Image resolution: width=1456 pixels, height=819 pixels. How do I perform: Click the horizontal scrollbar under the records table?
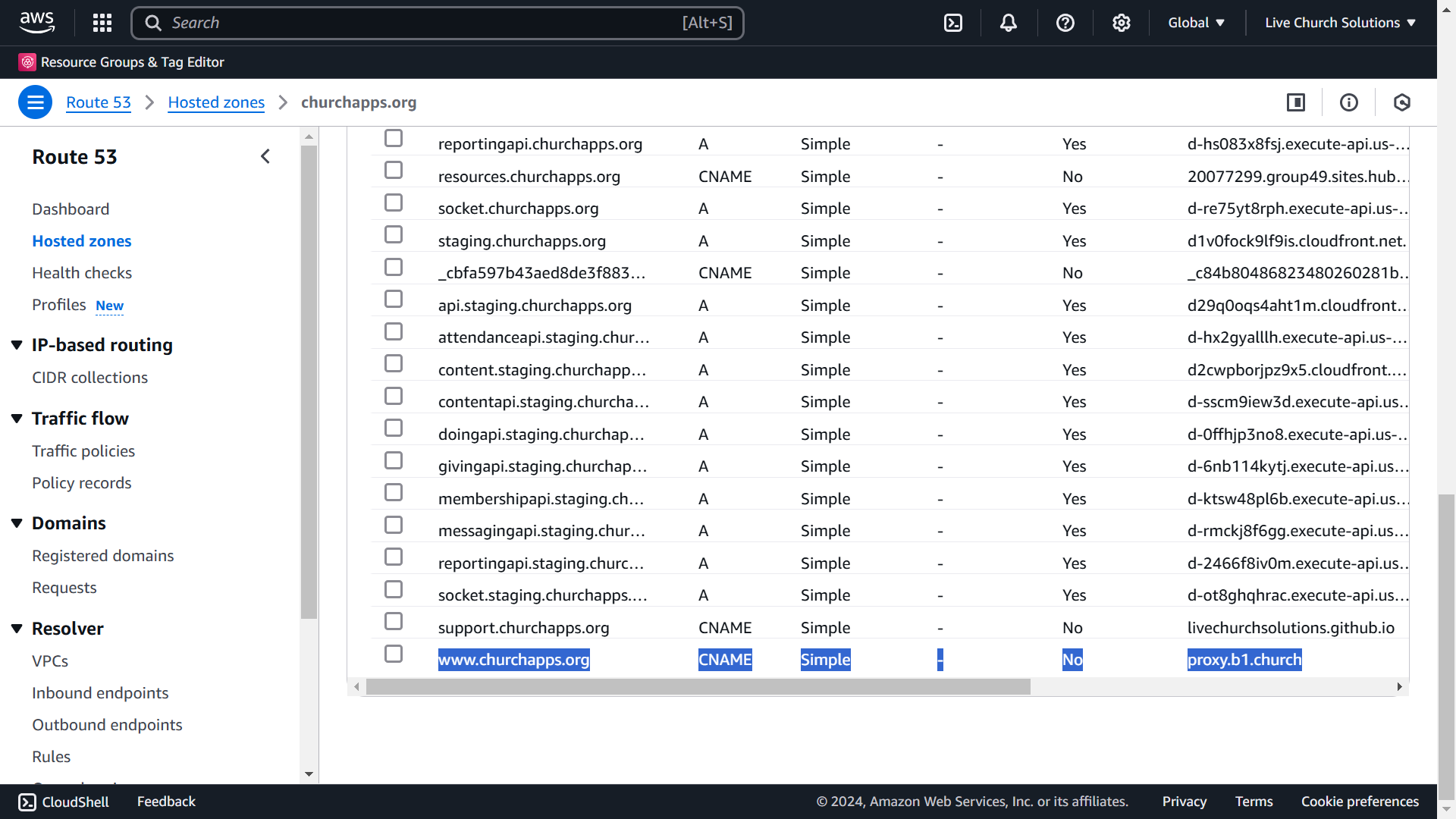pyautogui.click(x=698, y=687)
